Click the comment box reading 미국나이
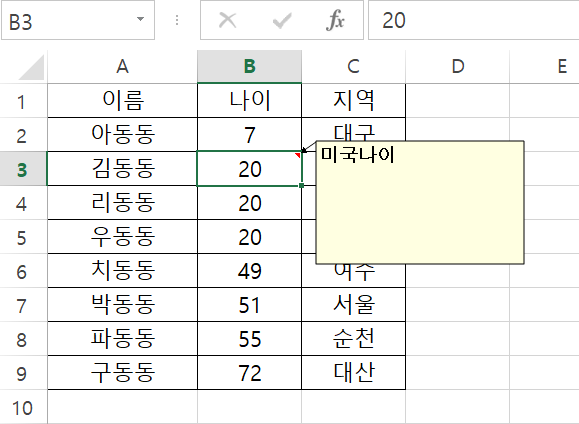Screen dimensions: 579x424 click(x=420, y=202)
